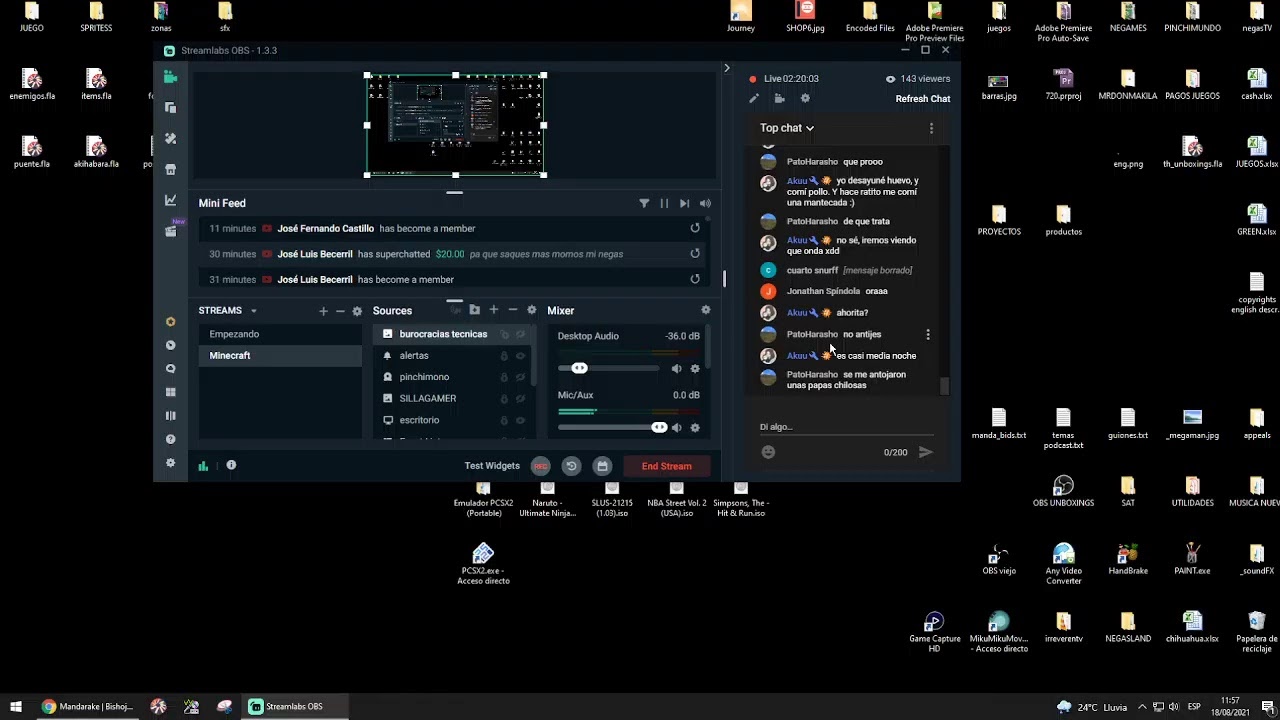
Task: Pause the Mini Feed alert queue
Action: [x=664, y=203]
